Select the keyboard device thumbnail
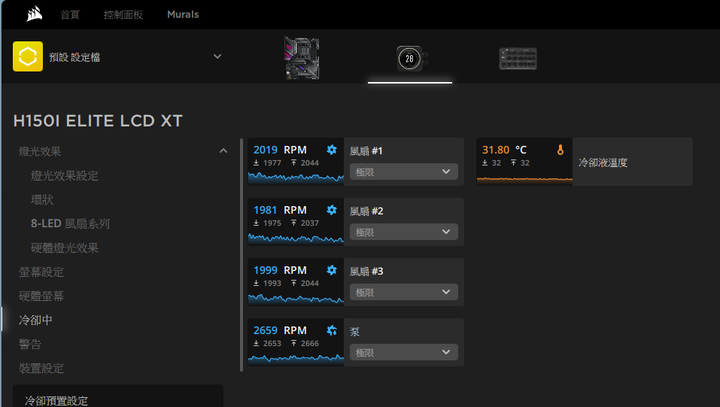Screen dimensions: 720x407 click(518, 59)
